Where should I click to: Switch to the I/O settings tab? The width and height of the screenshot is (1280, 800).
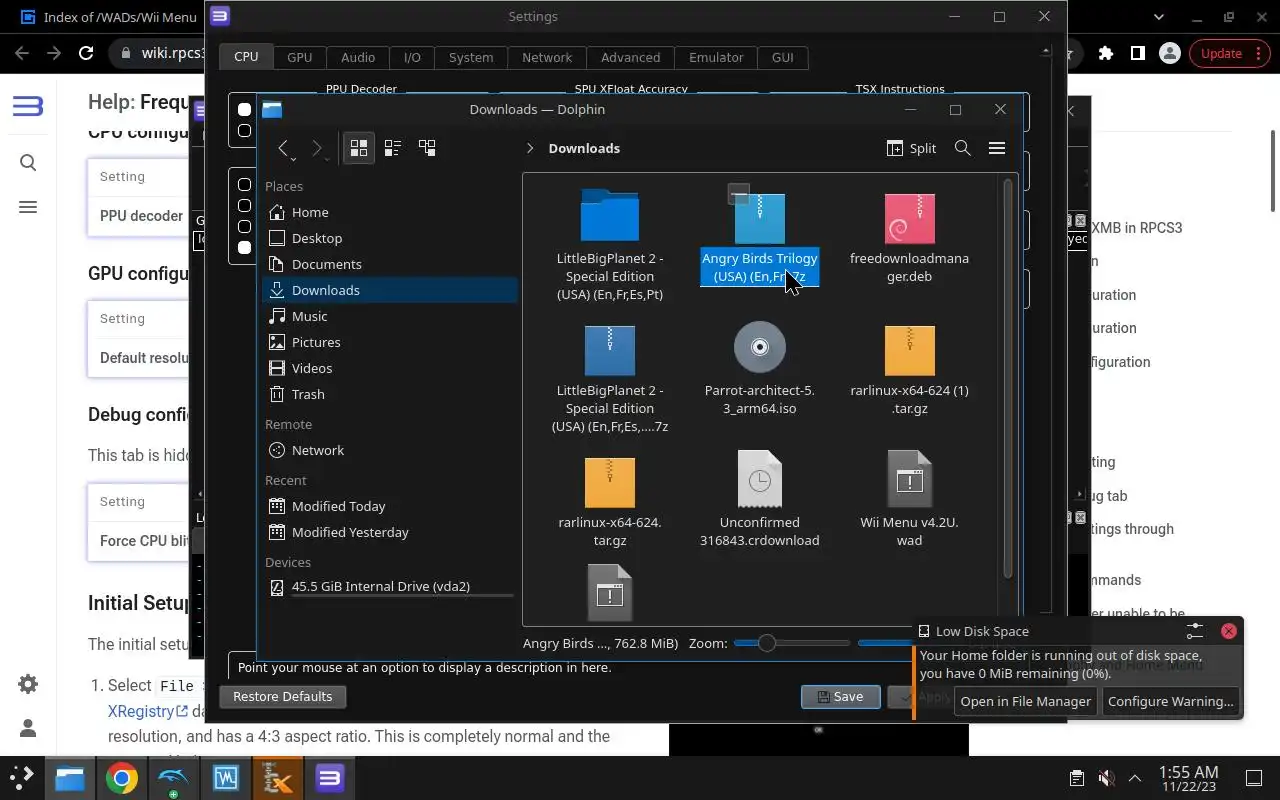(412, 57)
